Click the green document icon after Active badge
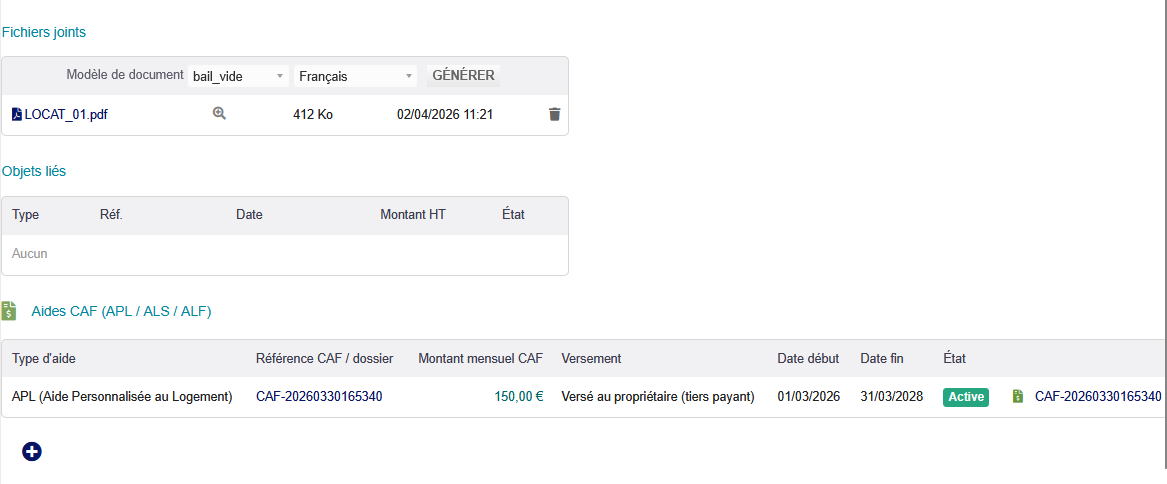The height and width of the screenshot is (484, 1167). point(1017,397)
